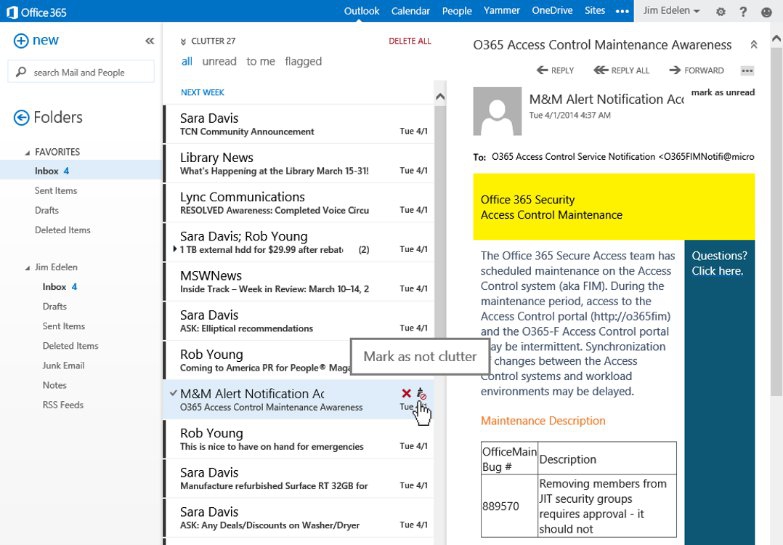This screenshot has height=545, width=783.
Task: Click the Office 365 logo
Action: tap(36, 12)
